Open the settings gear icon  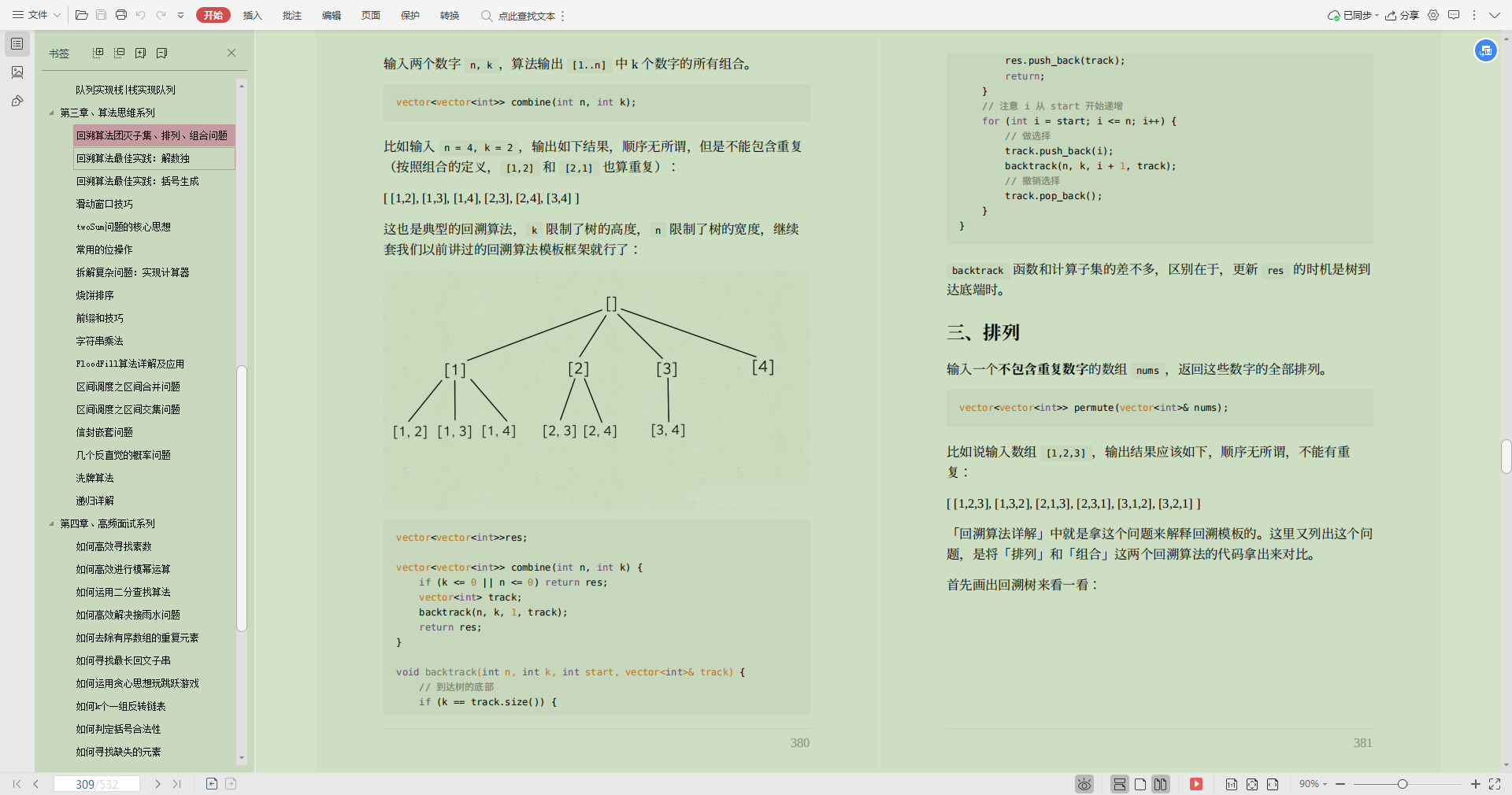point(1433,15)
